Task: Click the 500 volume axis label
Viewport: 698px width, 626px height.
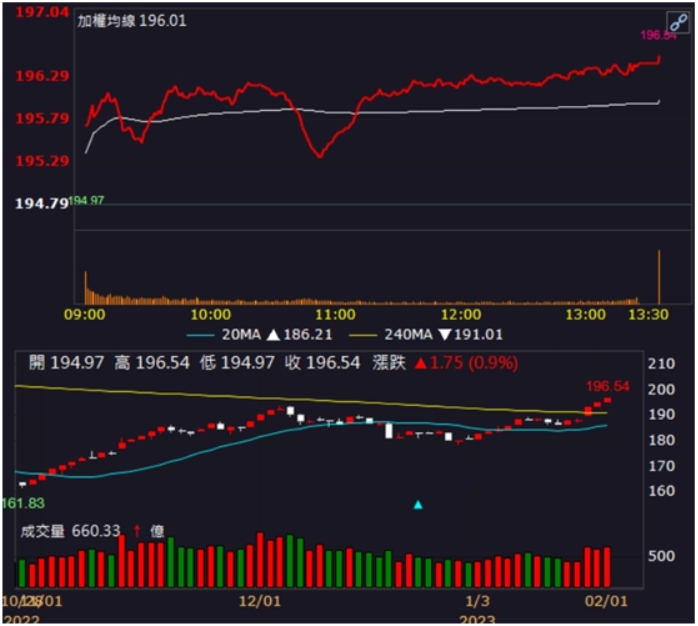Action: click(x=661, y=556)
